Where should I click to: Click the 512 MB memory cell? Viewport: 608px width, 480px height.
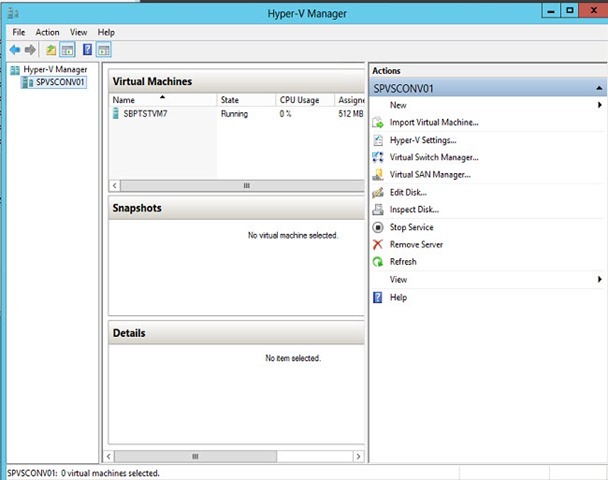pyautogui.click(x=351, y=114)
